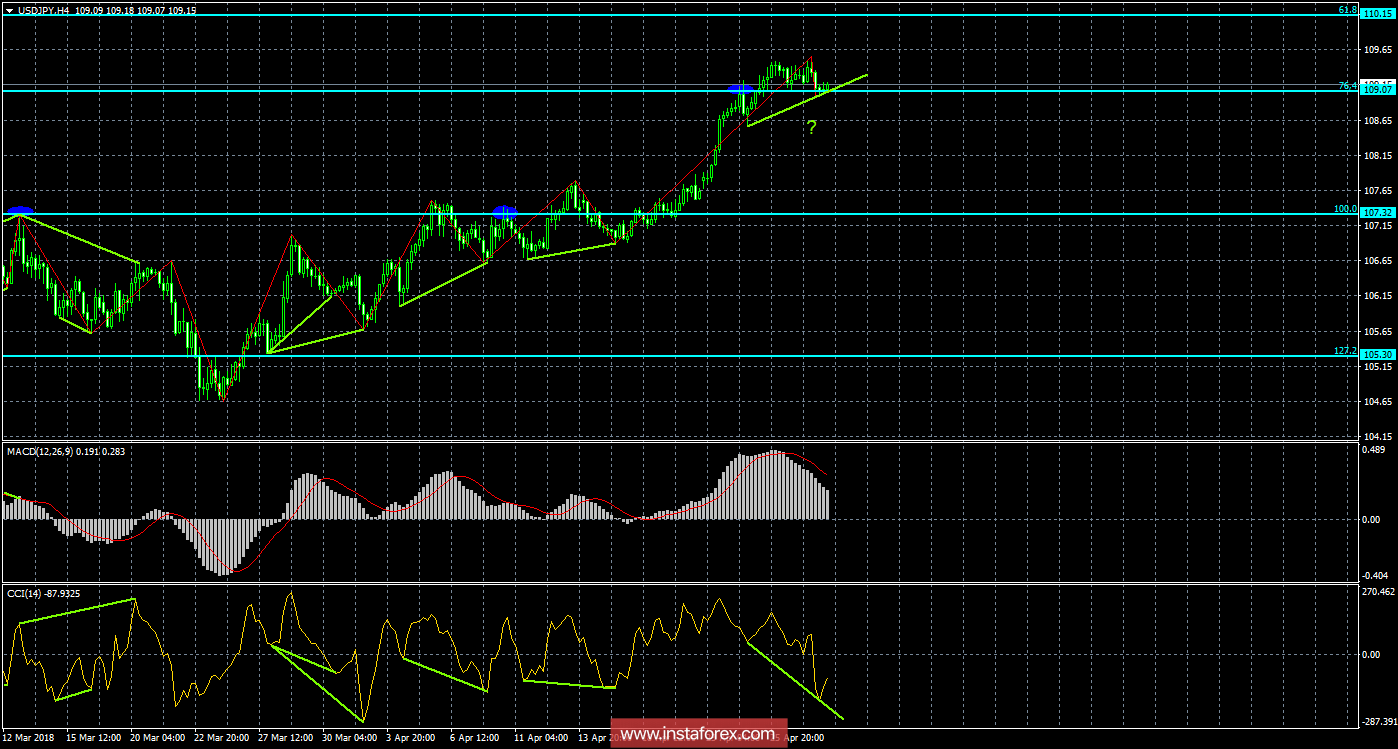This screenshot has width=1398, height=749.
Task: Select the 61.8 Fibonacci level label
Action: point(1347,9)
